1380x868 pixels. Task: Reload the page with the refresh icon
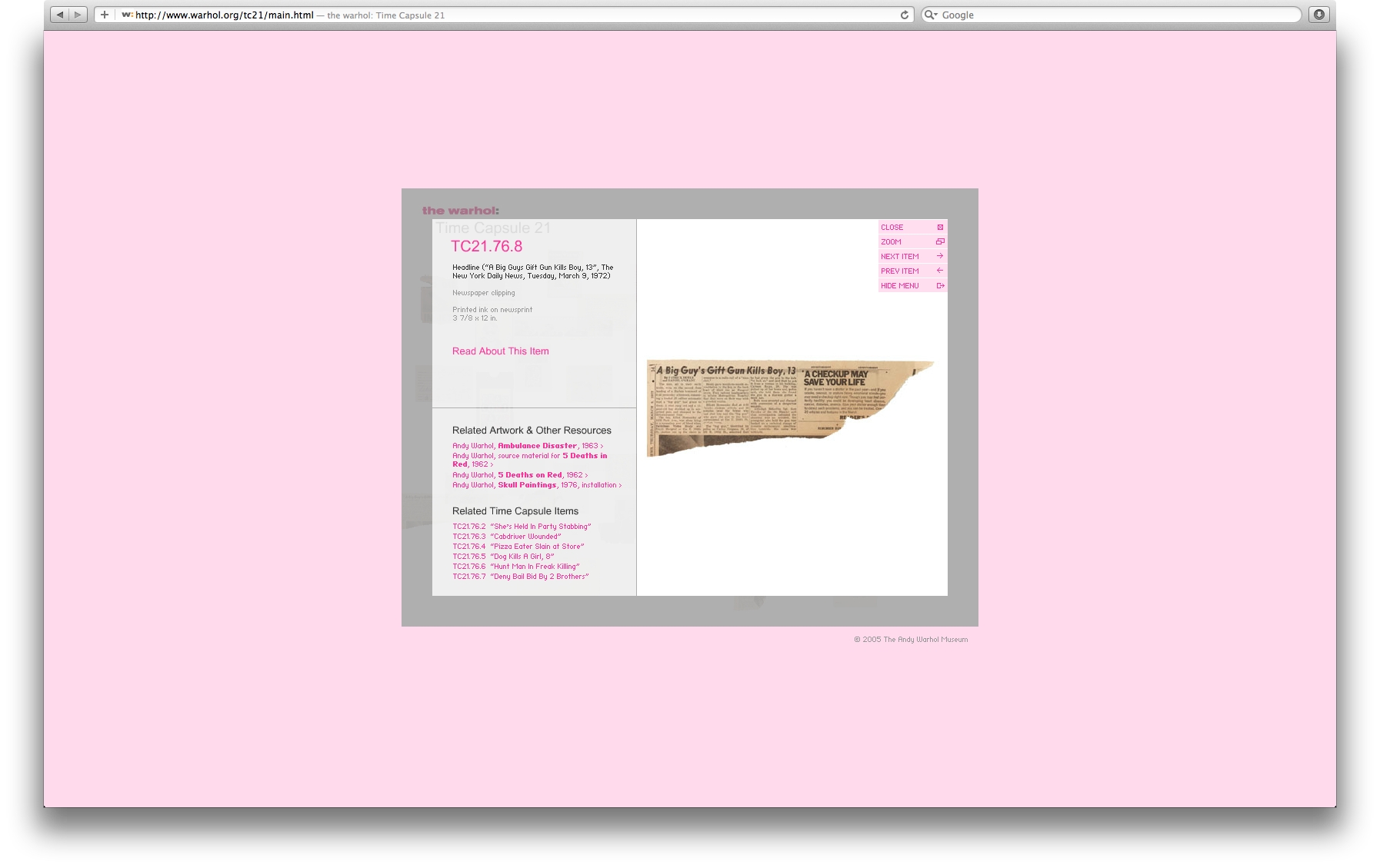tap(903, 14)
